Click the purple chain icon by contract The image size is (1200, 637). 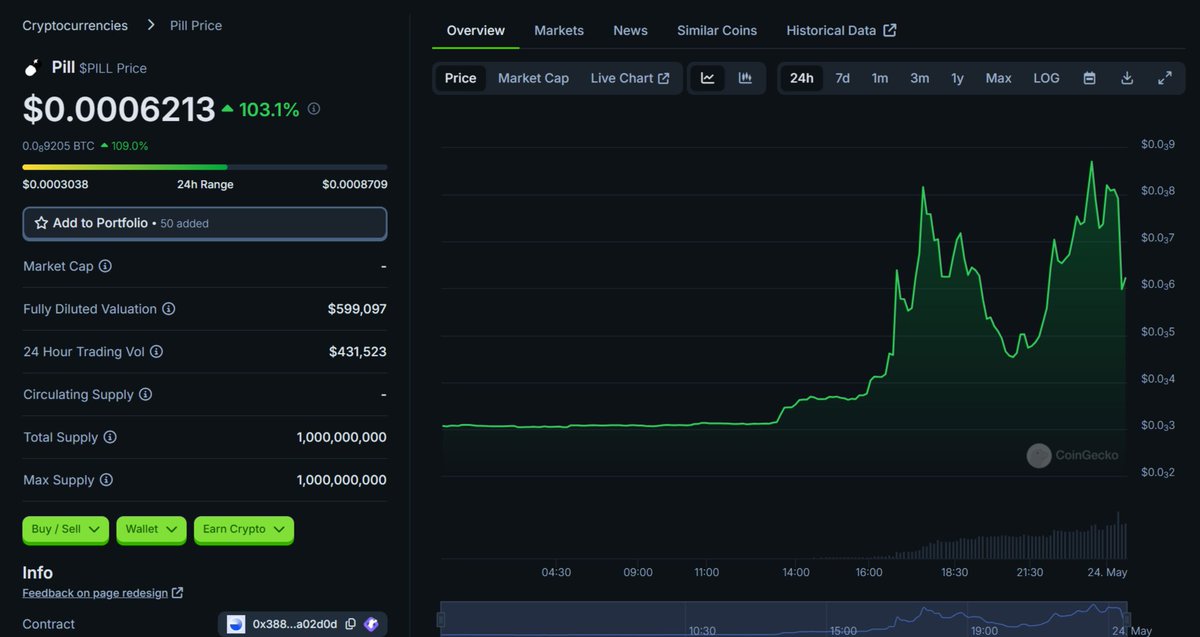371,624
